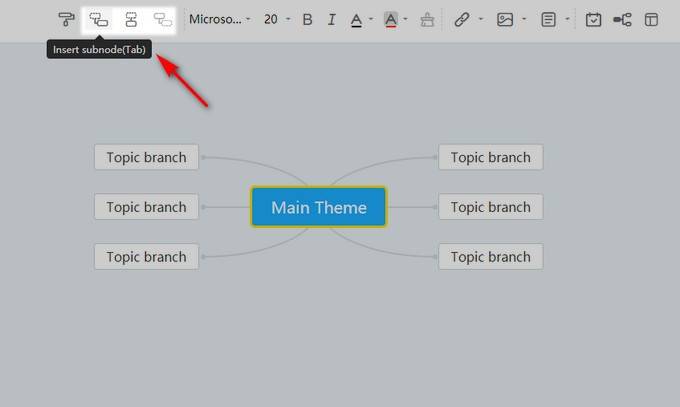Select the top-left Topic branch node
This screenshot has height=407, width=680.
pos(147,157)
